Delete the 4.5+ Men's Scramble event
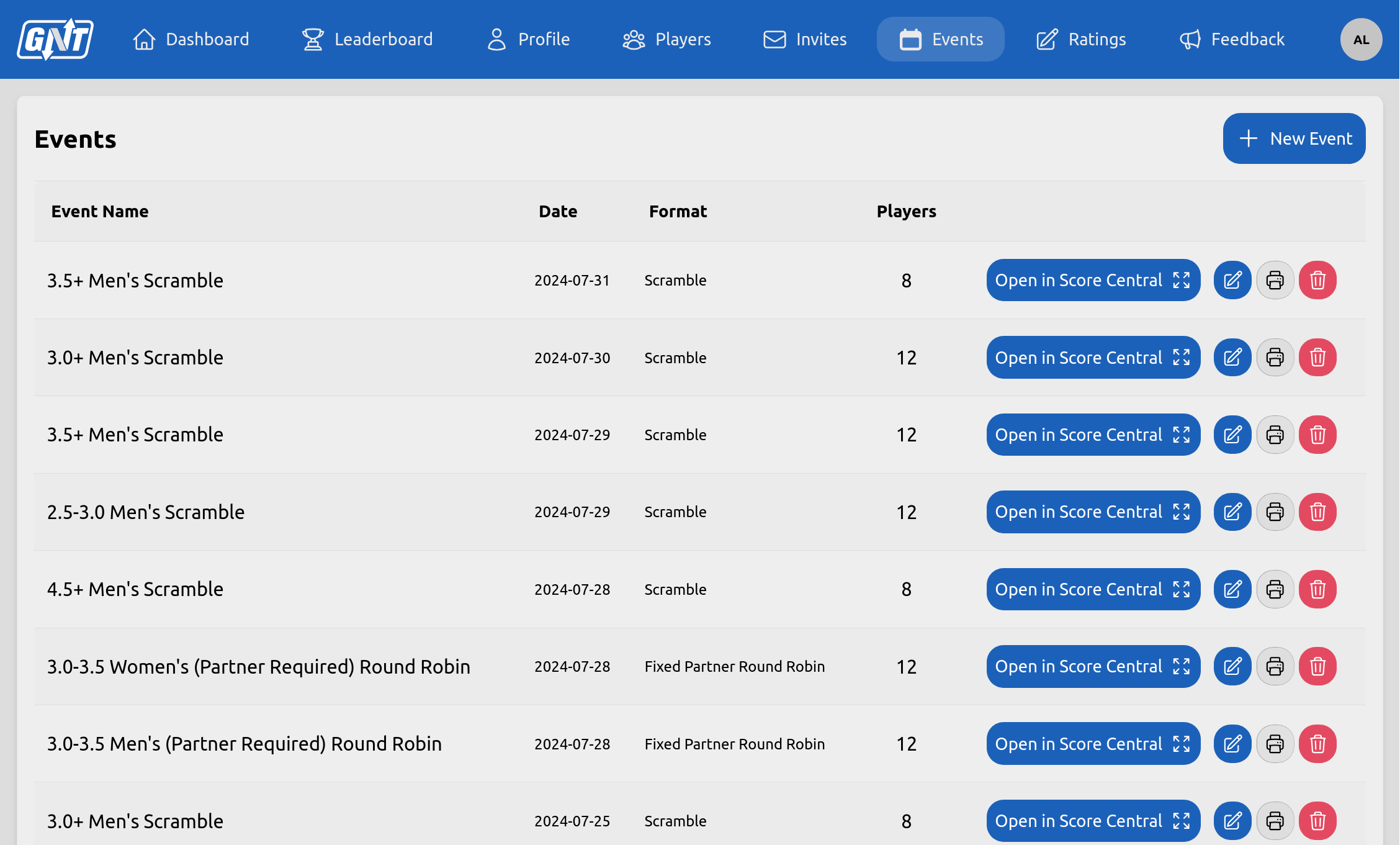 click(1317, 589)
